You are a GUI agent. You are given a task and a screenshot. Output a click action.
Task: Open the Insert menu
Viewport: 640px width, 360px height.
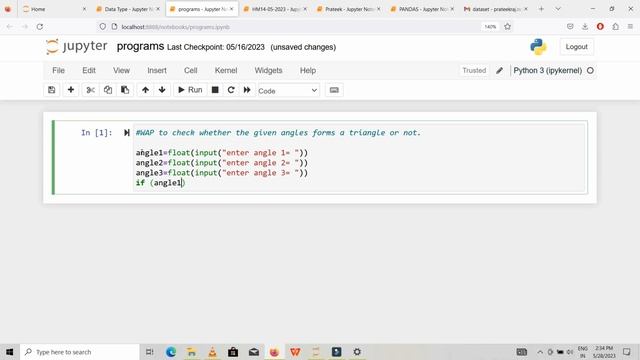157,71
